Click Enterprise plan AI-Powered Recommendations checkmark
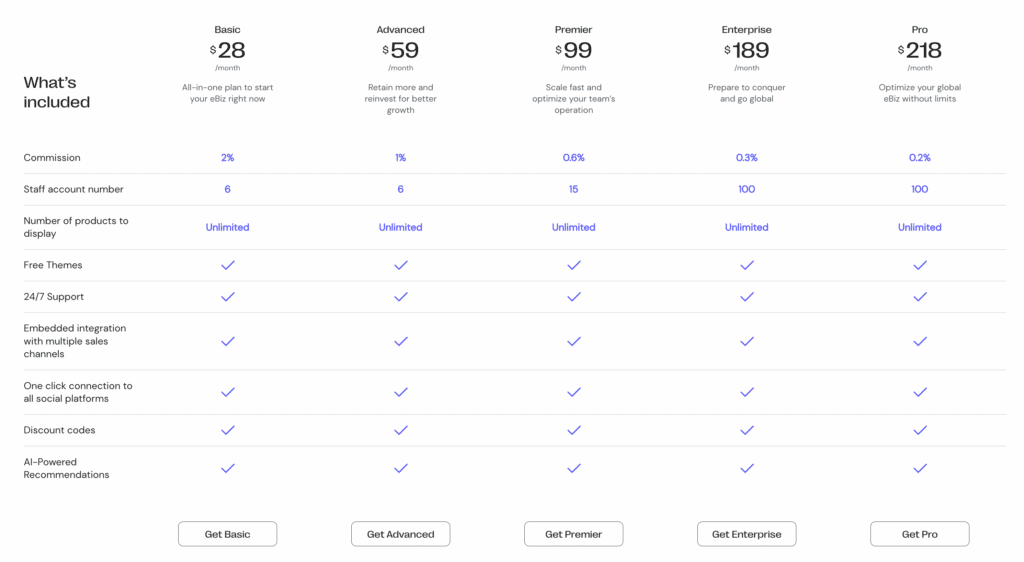The image size is (1024, 562). [x=746, y=468]
